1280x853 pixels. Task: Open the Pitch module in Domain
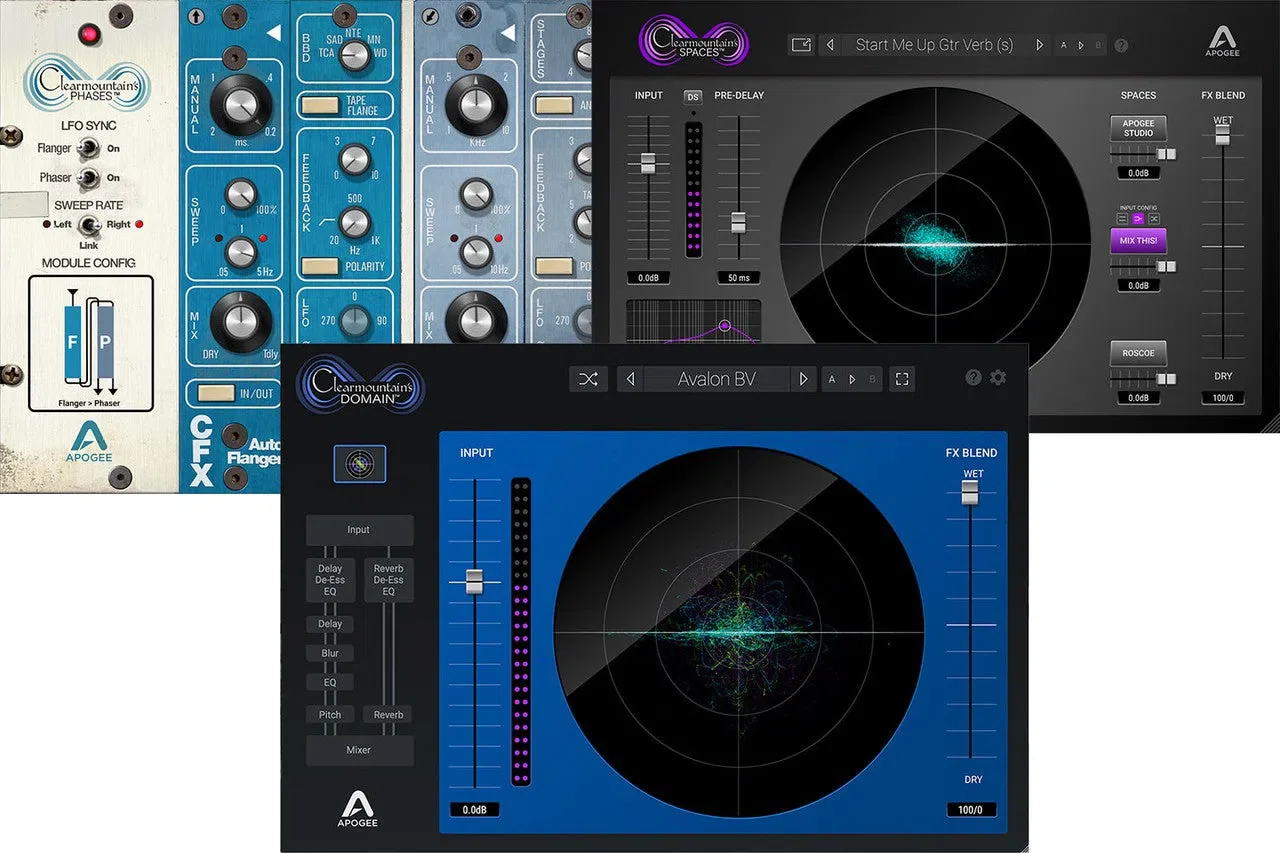click(x=330, y=715)
